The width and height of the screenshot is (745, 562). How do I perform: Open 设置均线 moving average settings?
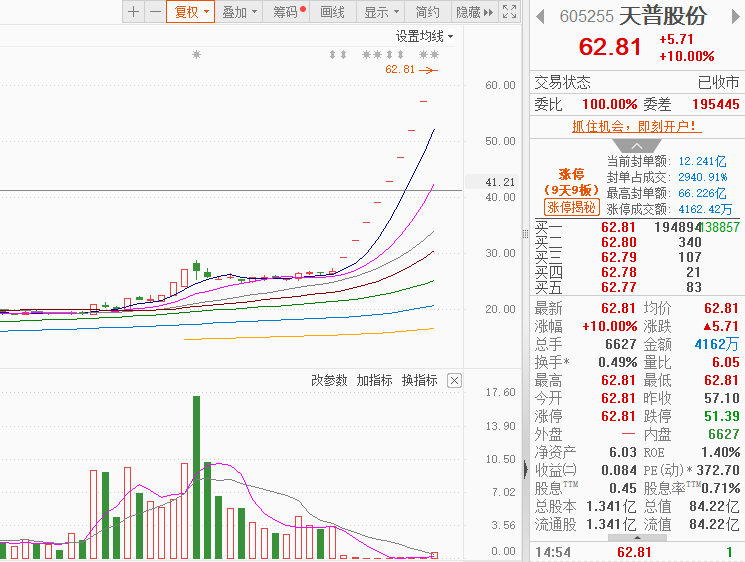[x=424, y=37]
